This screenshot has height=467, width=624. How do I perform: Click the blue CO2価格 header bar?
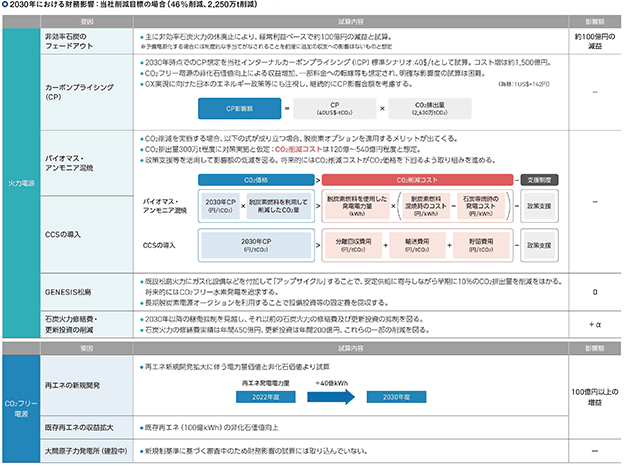(256, 180)
